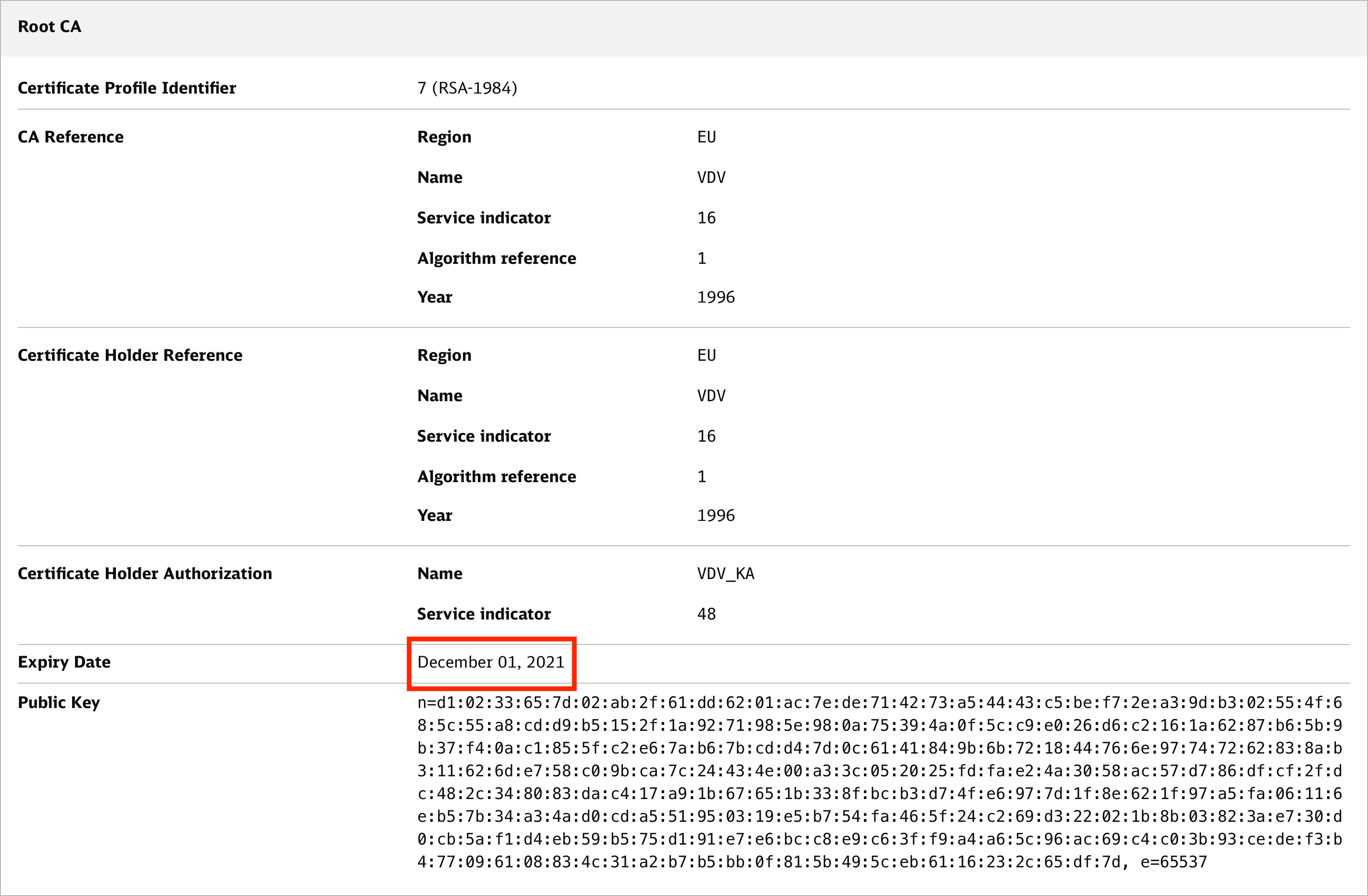Select algorithm reference 1 under CA Reference
Screen dimensions: 1368x896
click(x=702, y=258)
